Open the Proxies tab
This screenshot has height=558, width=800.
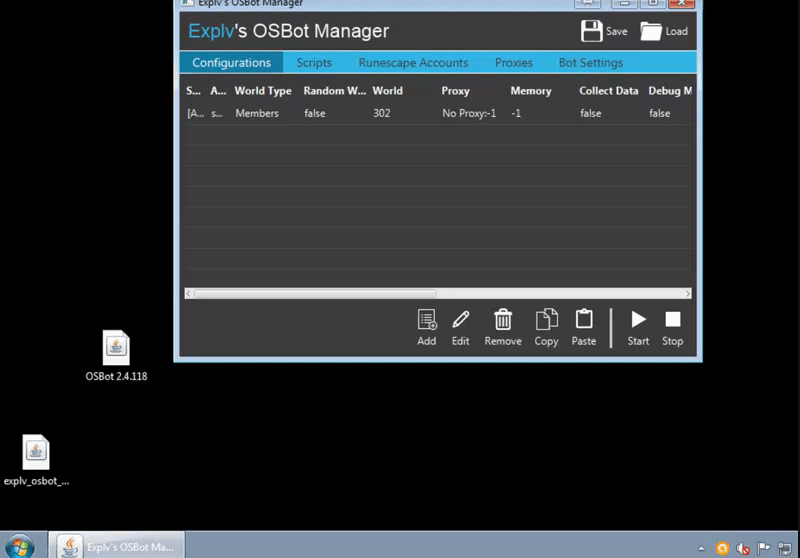tap(513, 62)
